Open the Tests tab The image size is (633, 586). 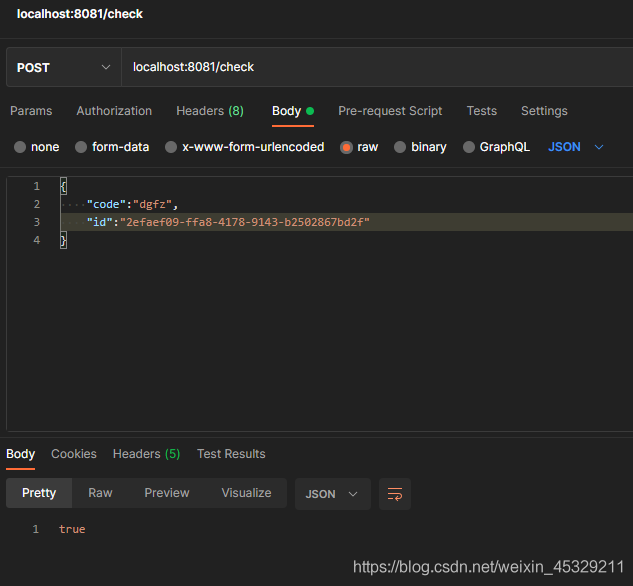tap(481, 111)
